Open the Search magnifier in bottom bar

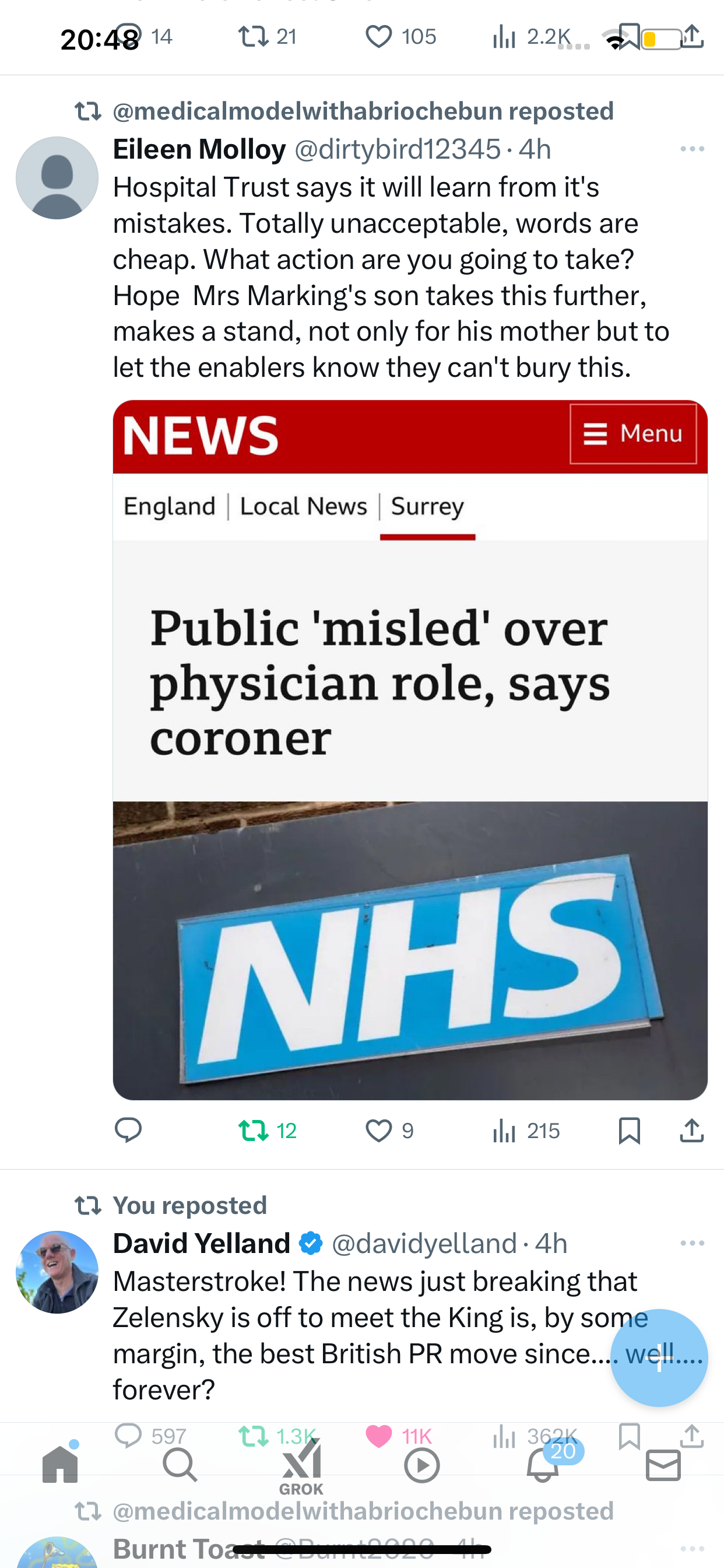pyautogui.click(x=180, y=1465)
